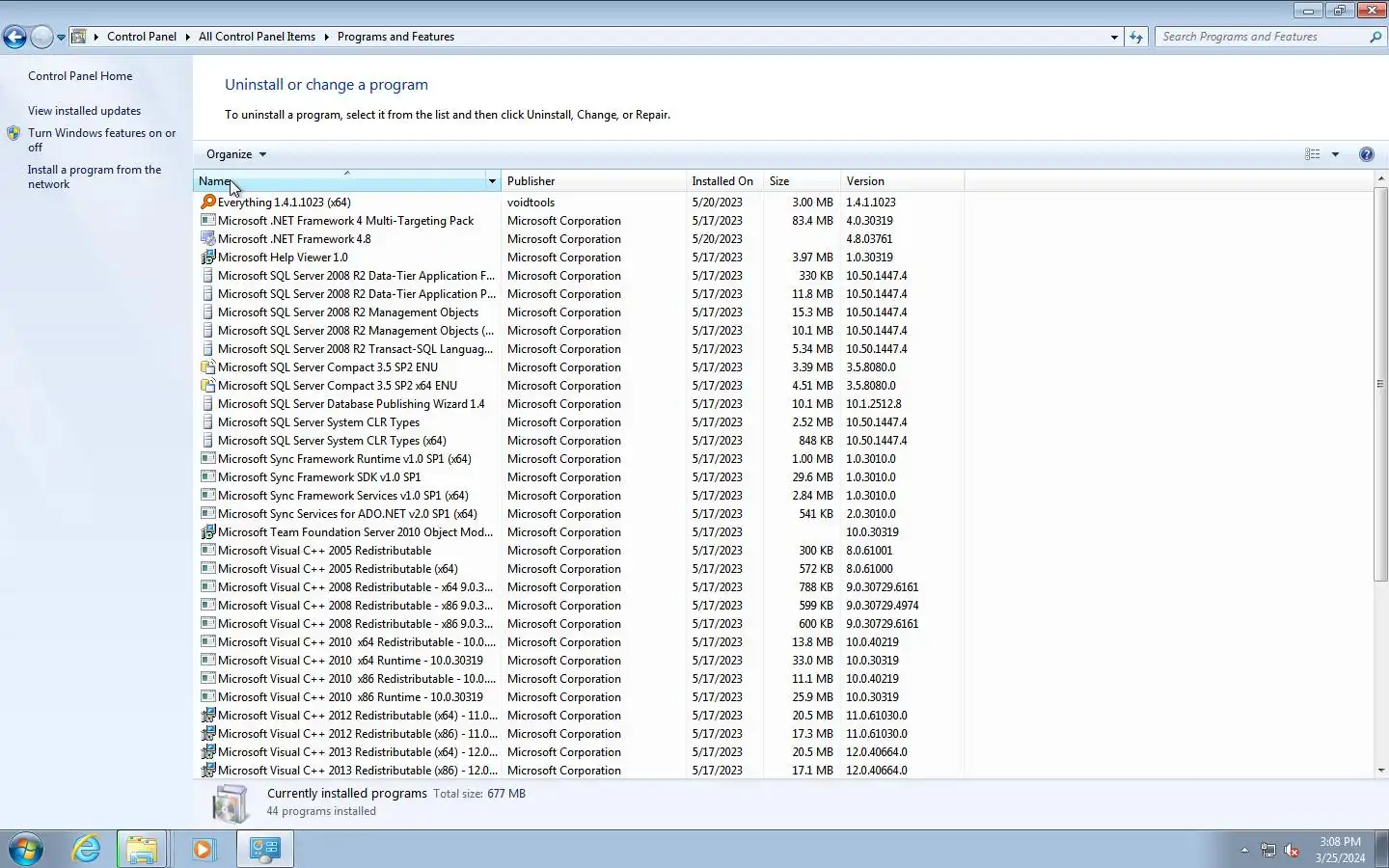Screen dimensions: 1389x868
Task: Click the Sync Framework SDK v1.0 SP1 icon
Action: click(207, 477)
